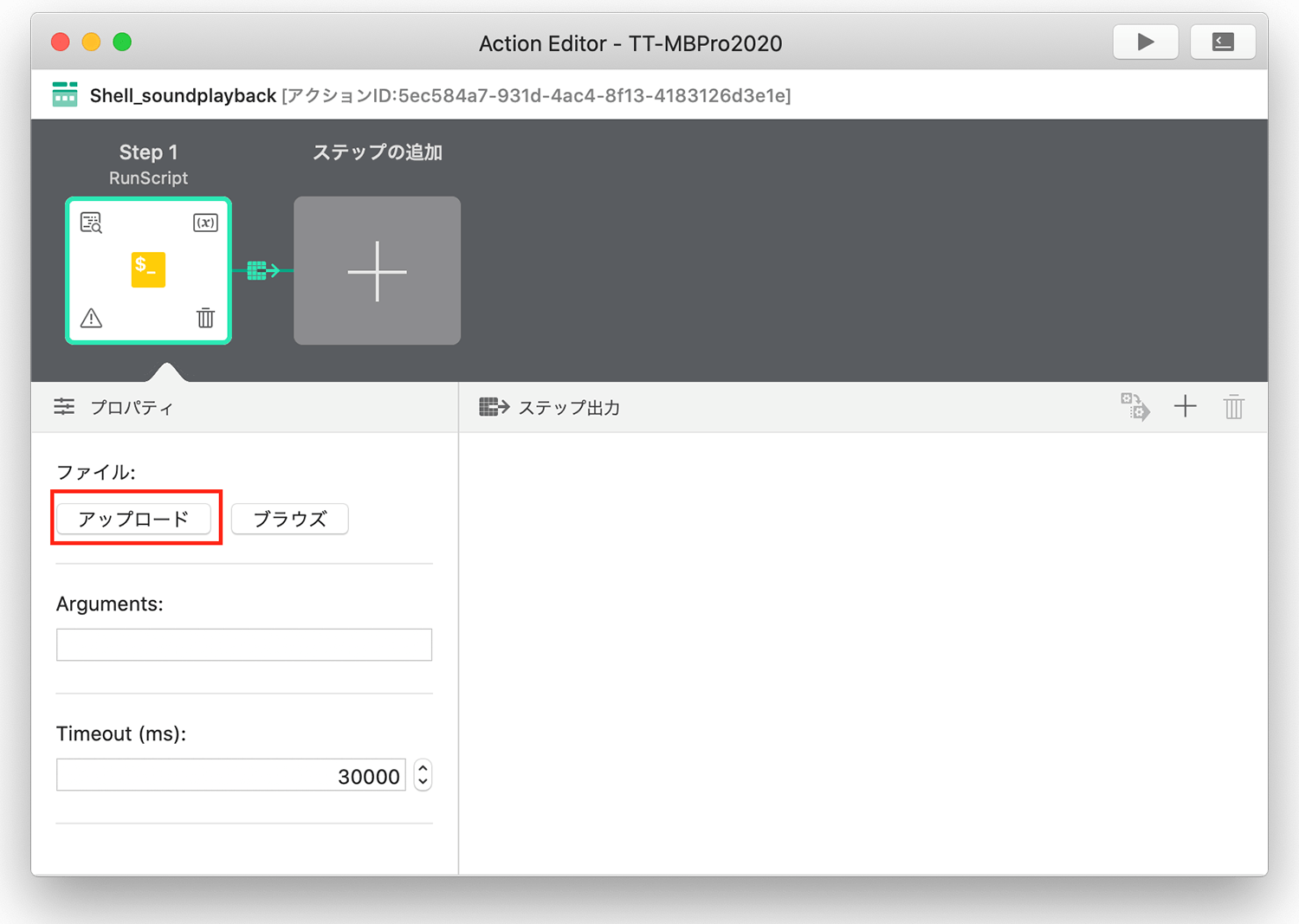Minimize the Action Editor window

[x=91, y=42]
